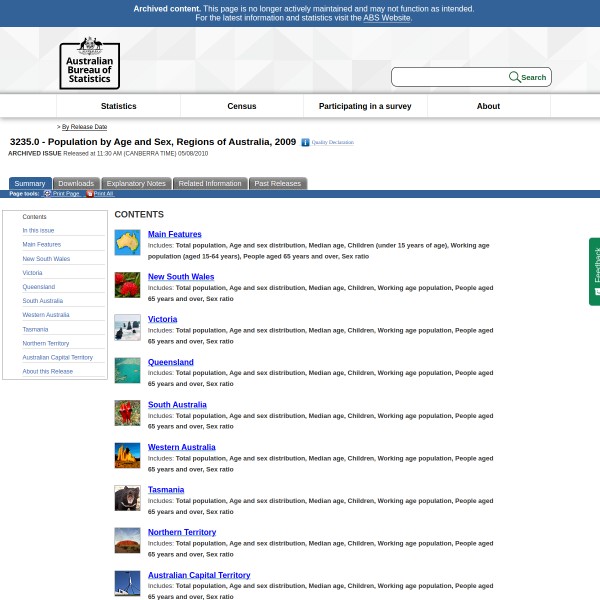Image resolution: width=600 pixels, height=600 pixels.
Task: Open the Past Releases tab
Action: pyautogui.click(x=277, y=183)
